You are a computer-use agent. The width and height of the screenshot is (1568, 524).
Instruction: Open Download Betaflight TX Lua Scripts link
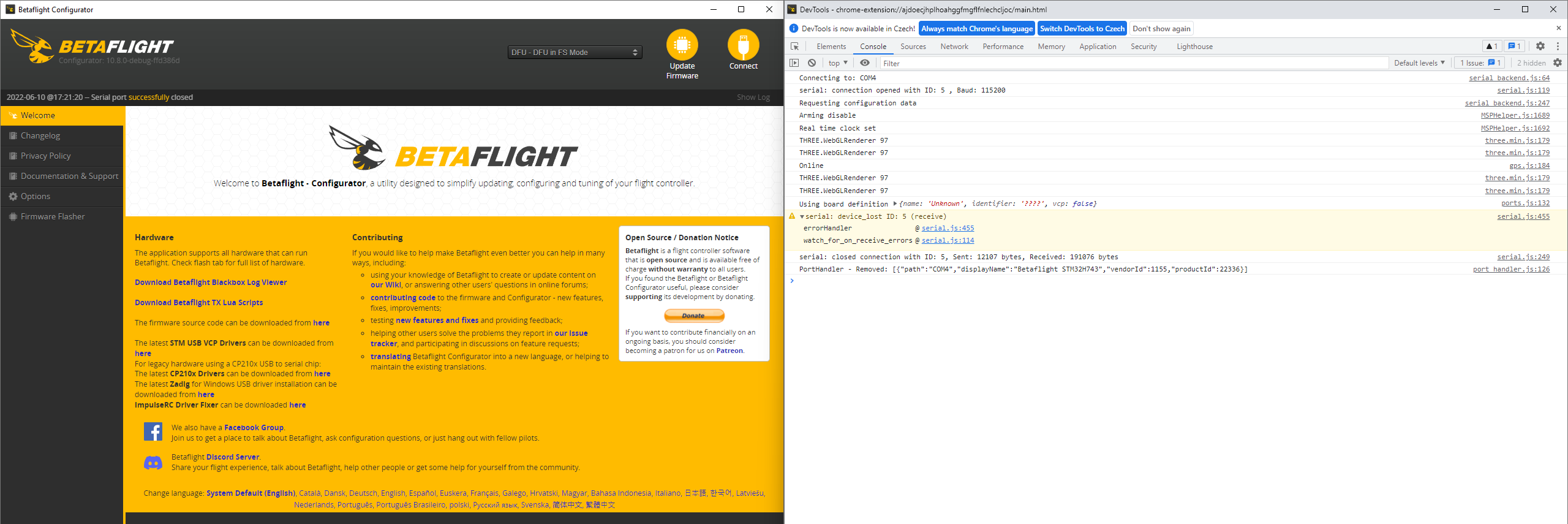pyautogui.click(x=199, y=303)
